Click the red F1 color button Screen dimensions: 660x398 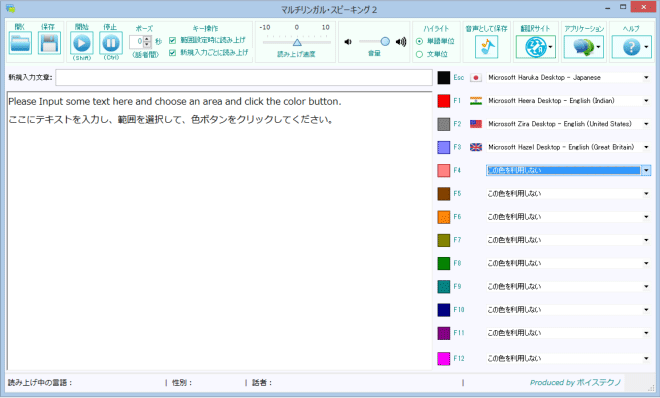click(444, 101)
